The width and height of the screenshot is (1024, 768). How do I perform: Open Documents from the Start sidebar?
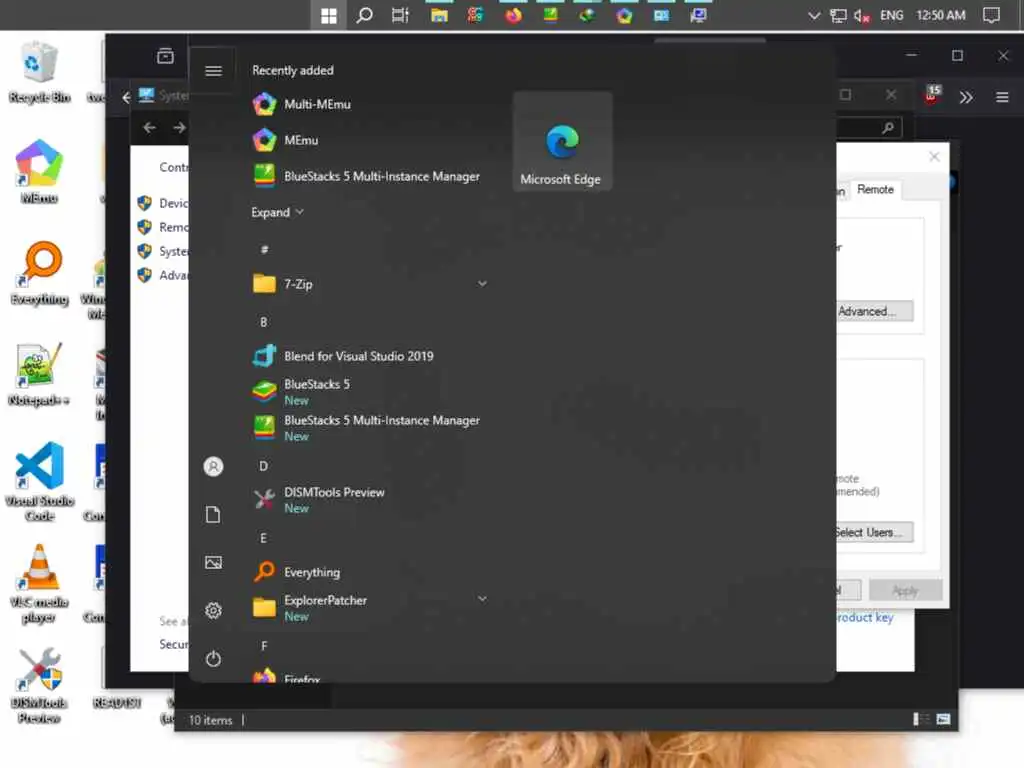213,515
